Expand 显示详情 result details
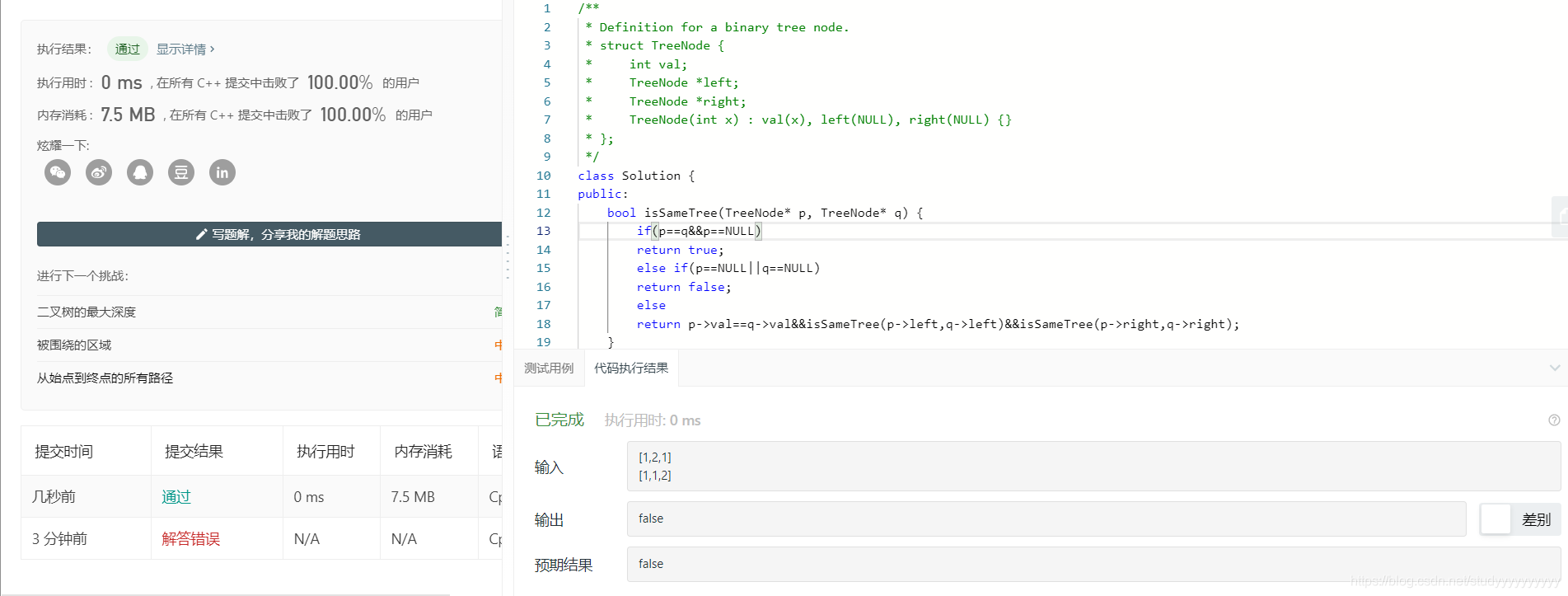The image size is (1568, 596). point(185,49)
